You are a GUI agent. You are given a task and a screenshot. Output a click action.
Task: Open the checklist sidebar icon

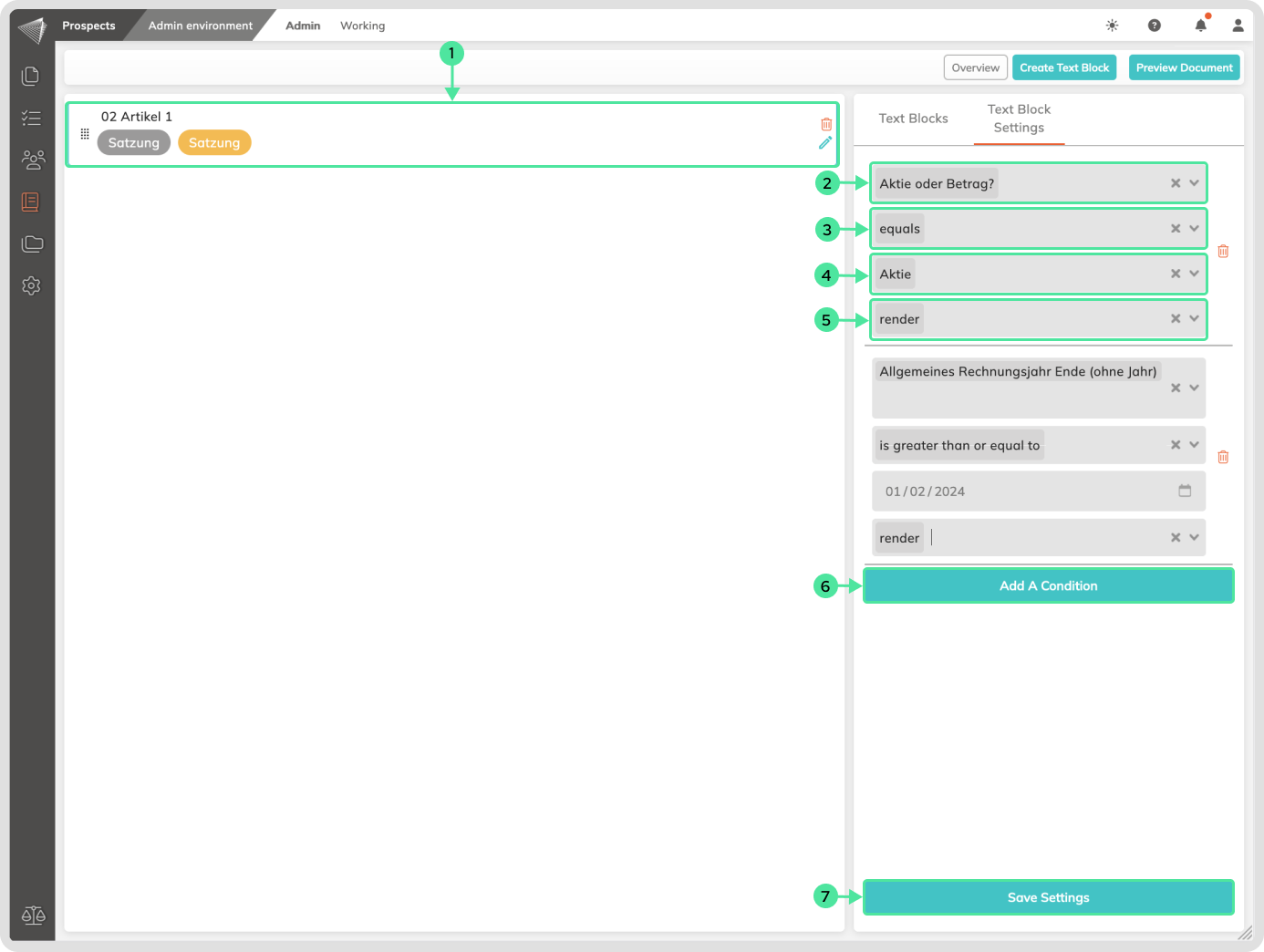(x=32, y=118)
